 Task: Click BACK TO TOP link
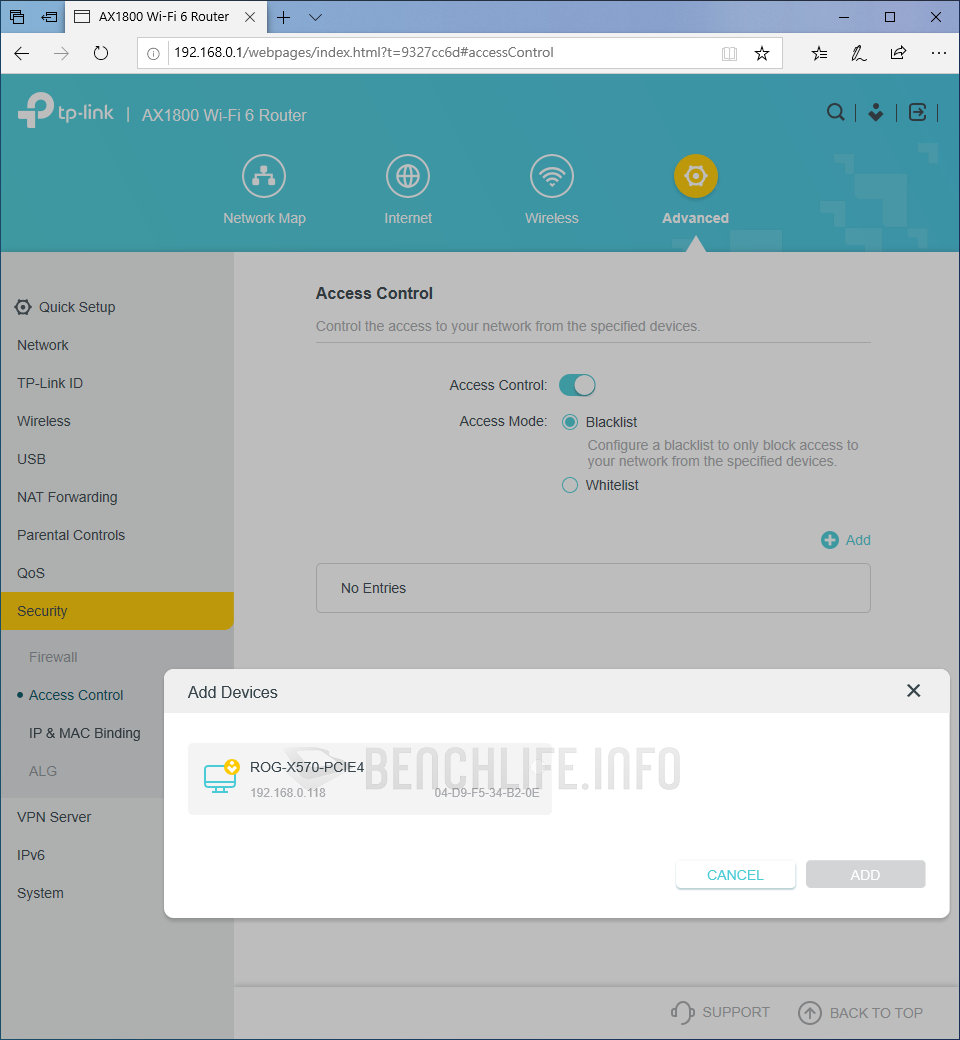[x=860, y=1013]
